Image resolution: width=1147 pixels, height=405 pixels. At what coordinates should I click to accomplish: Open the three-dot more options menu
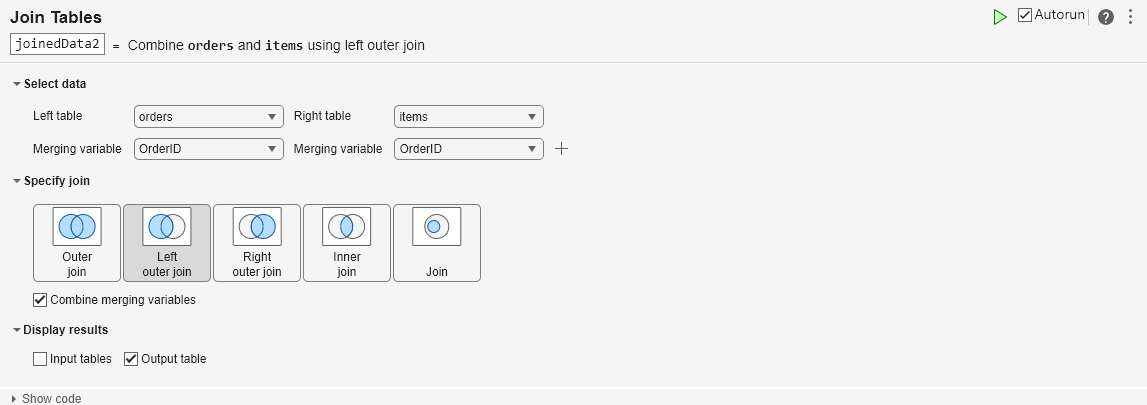click(1131, 17)
